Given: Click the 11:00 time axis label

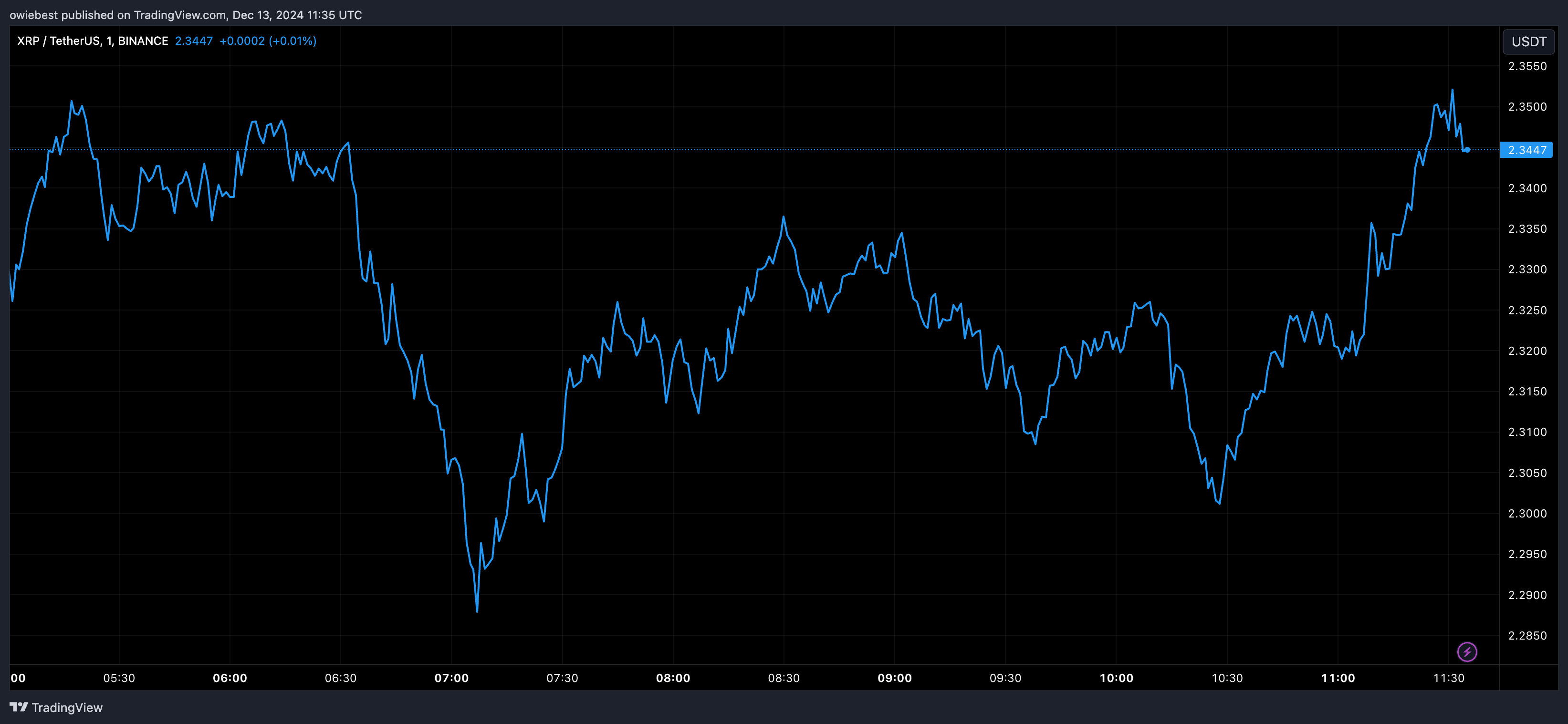Looking at the screenshot, I should pyautogui.click(x=1338, y=678).
